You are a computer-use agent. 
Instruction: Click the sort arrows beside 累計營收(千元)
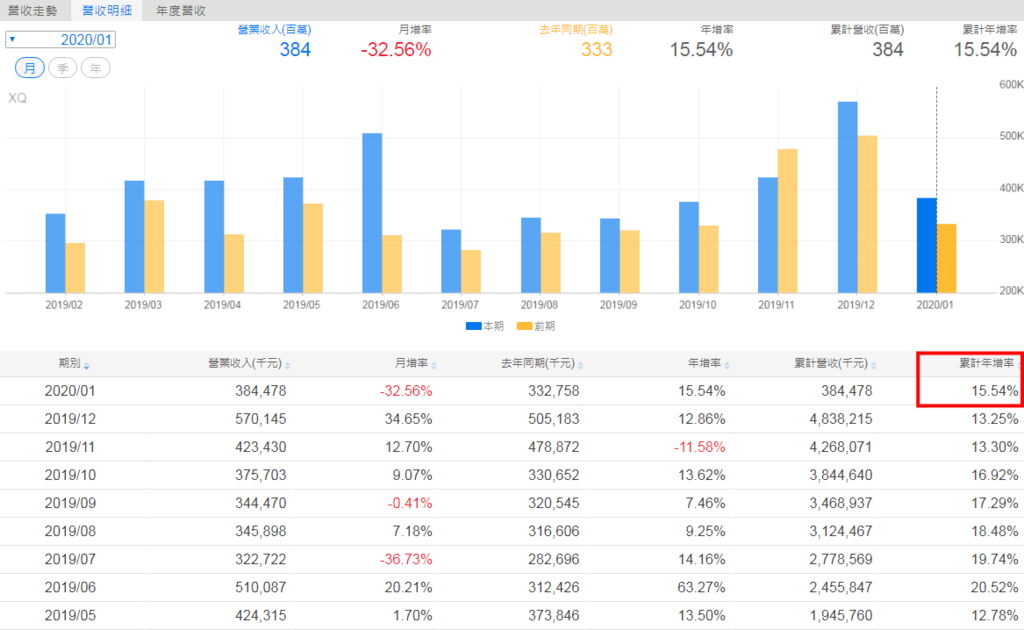tap(874, 366)
